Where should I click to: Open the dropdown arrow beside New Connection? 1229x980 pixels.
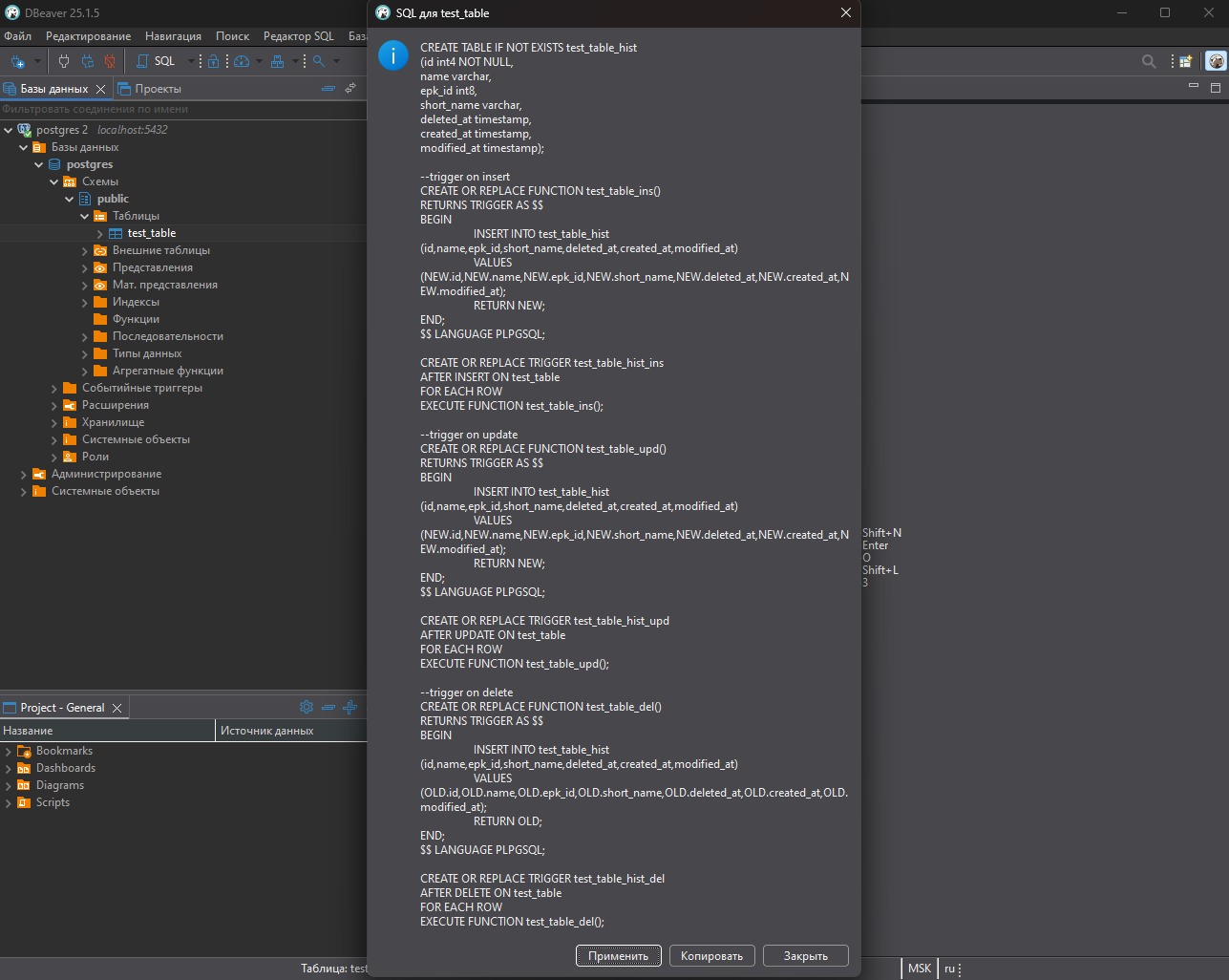[38, 61]
